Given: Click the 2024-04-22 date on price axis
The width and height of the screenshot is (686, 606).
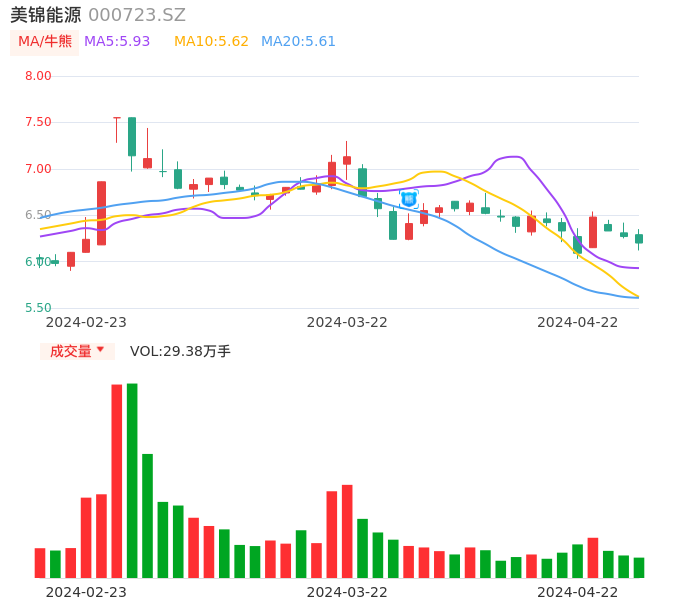Looking at the screenshot, I should pos(578,322).
